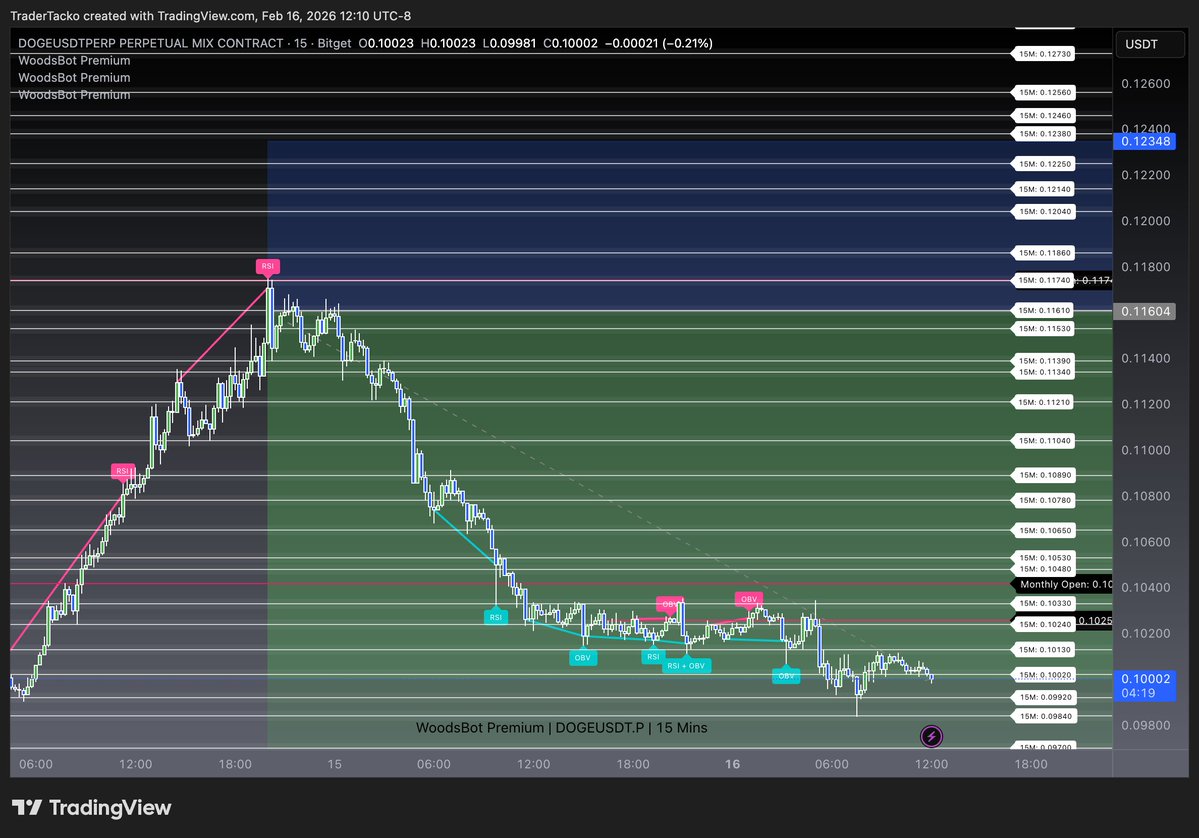Select the purple lightning quick-trade icon

coord(931,736)
